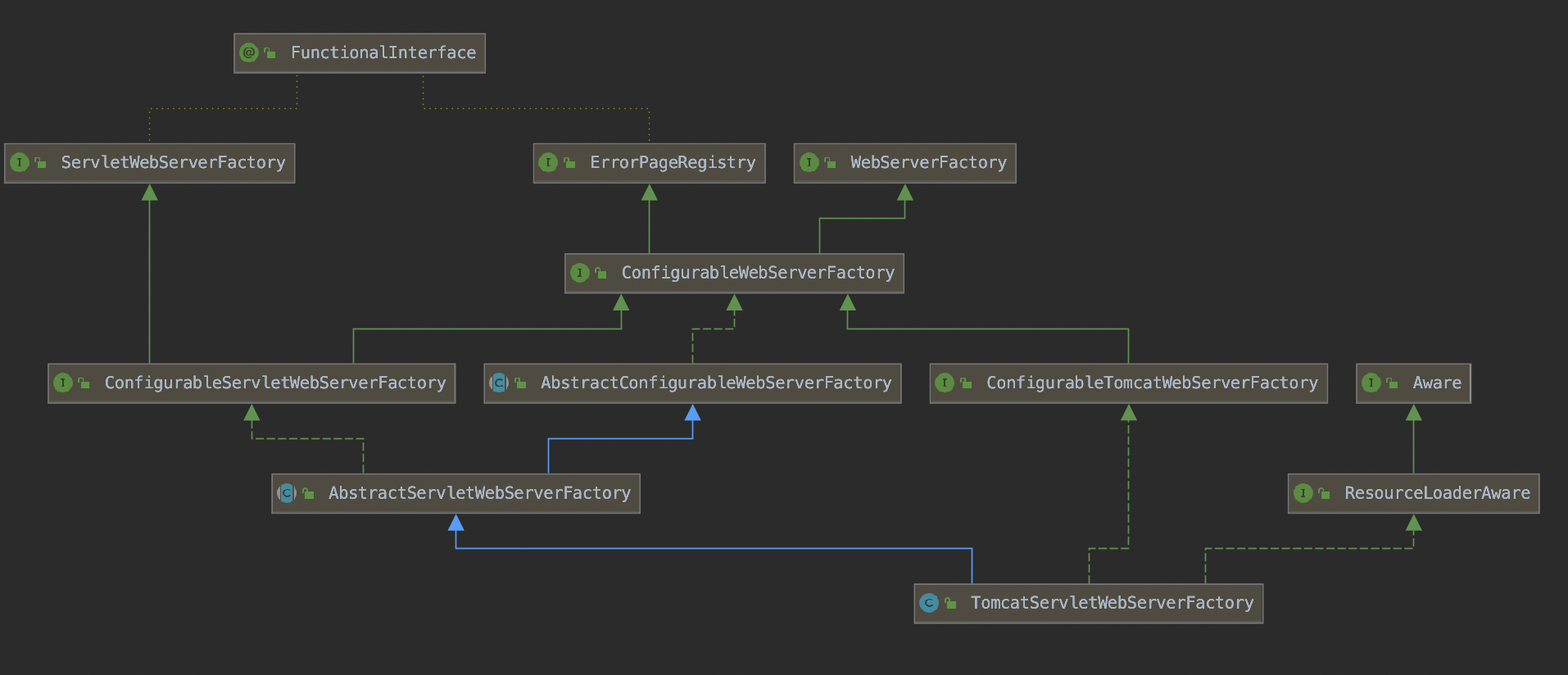The width and height of the screenshot is (1568, 675).
Task: Select the FunctionalInterface node text
Action: pos(383,53)
